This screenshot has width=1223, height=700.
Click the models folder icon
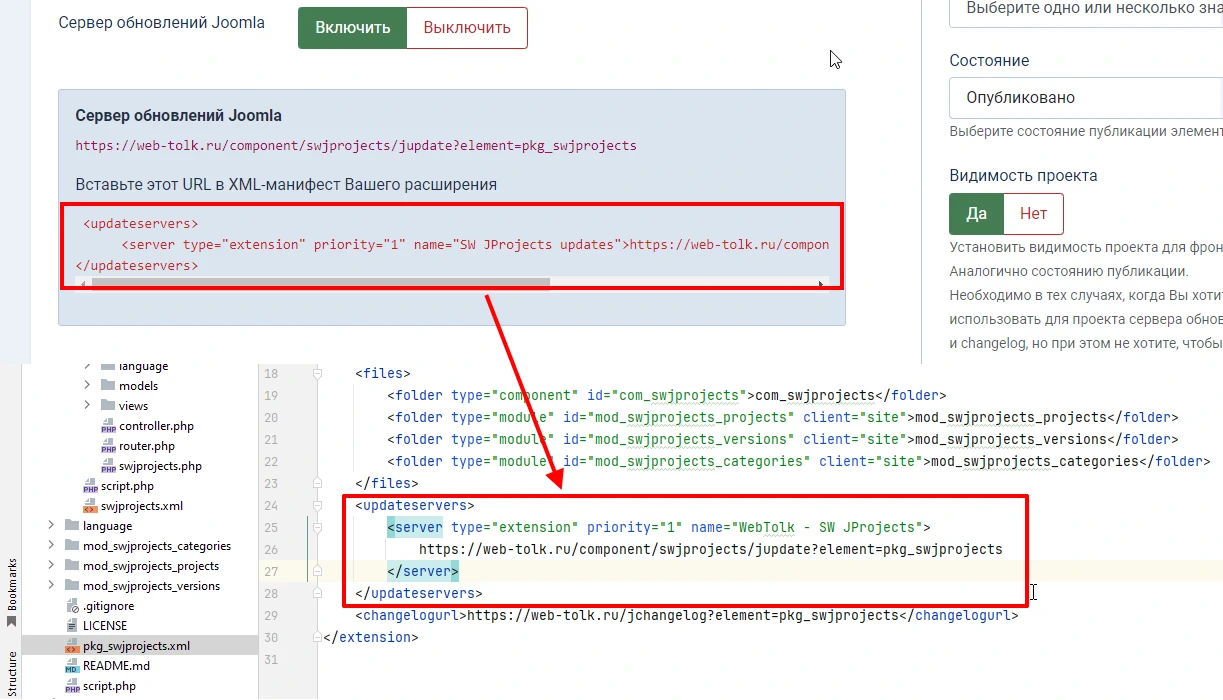(x=109, y=386)
